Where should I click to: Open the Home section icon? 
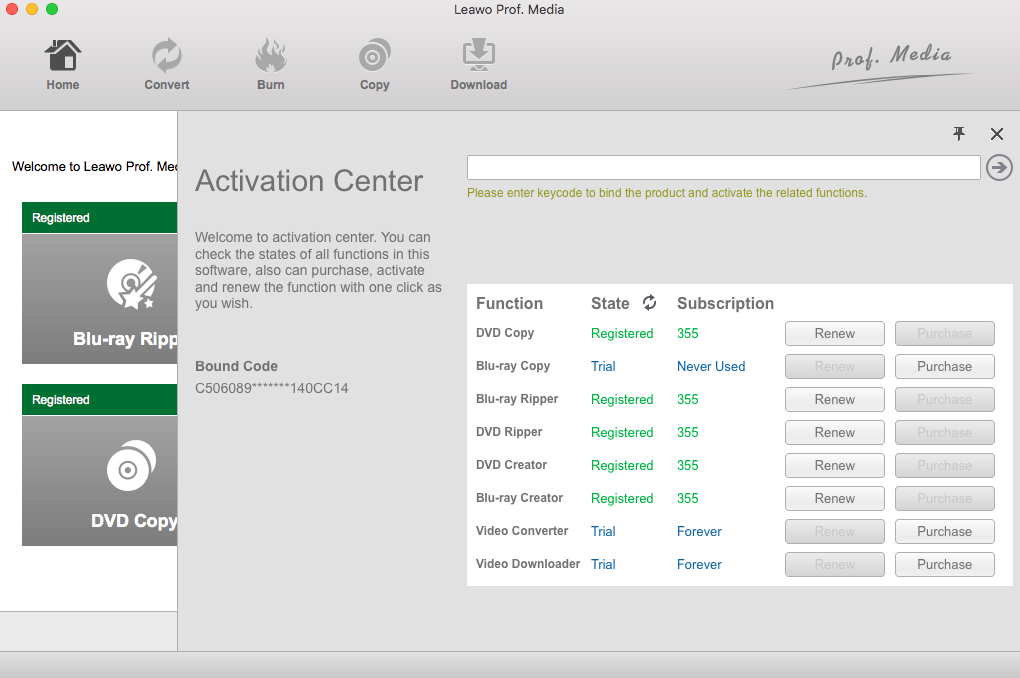63,64
